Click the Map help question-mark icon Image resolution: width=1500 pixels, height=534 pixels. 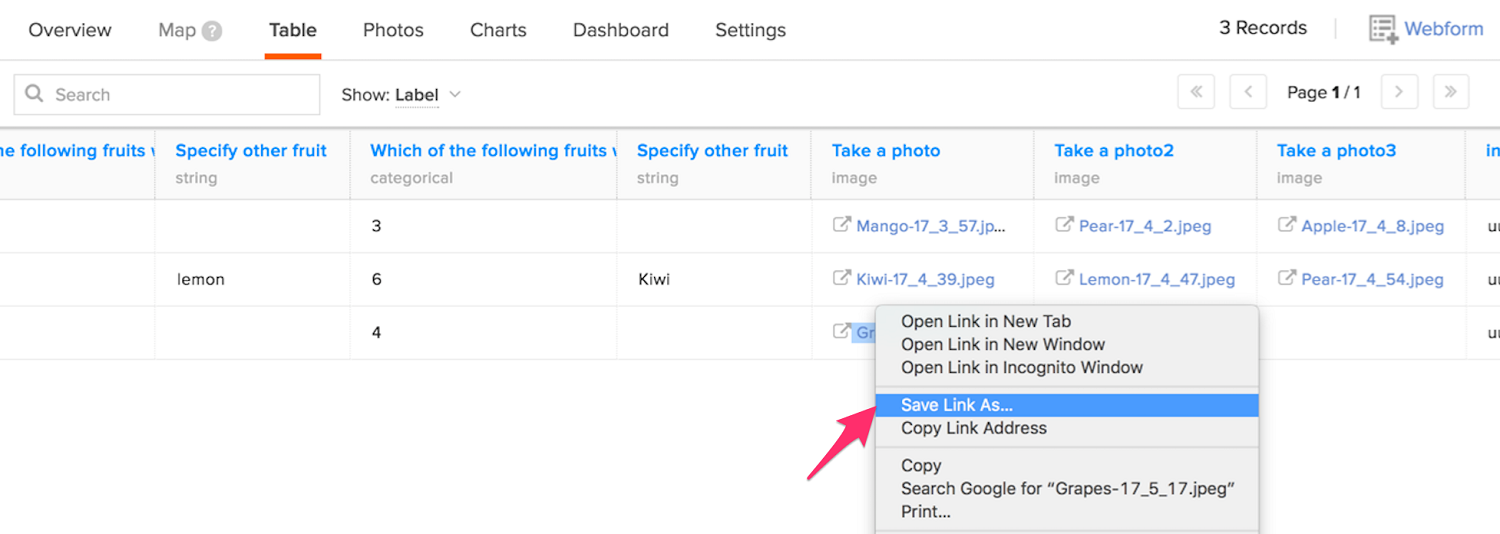click(x=212, y=31)
